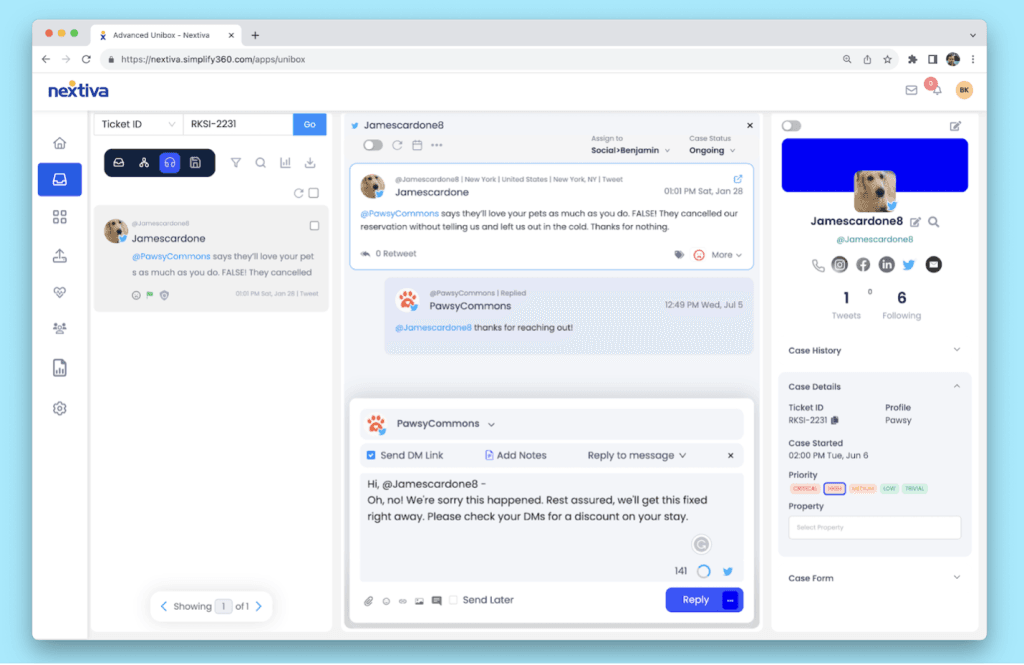This screenshot has width=1024, height=665.
Task: Toggle the switch next to Jamescardone8 header
Action: [372, 144]
